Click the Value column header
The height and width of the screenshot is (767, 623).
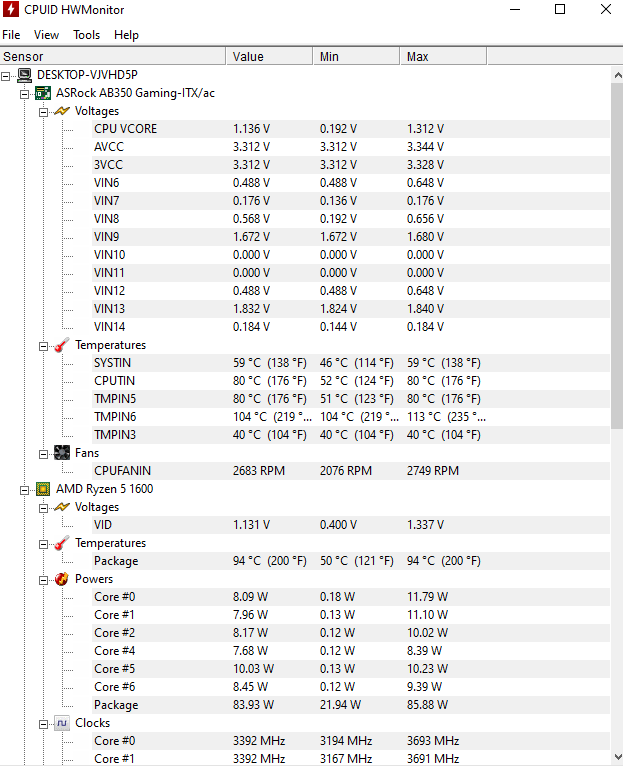[x=269, y=56]
